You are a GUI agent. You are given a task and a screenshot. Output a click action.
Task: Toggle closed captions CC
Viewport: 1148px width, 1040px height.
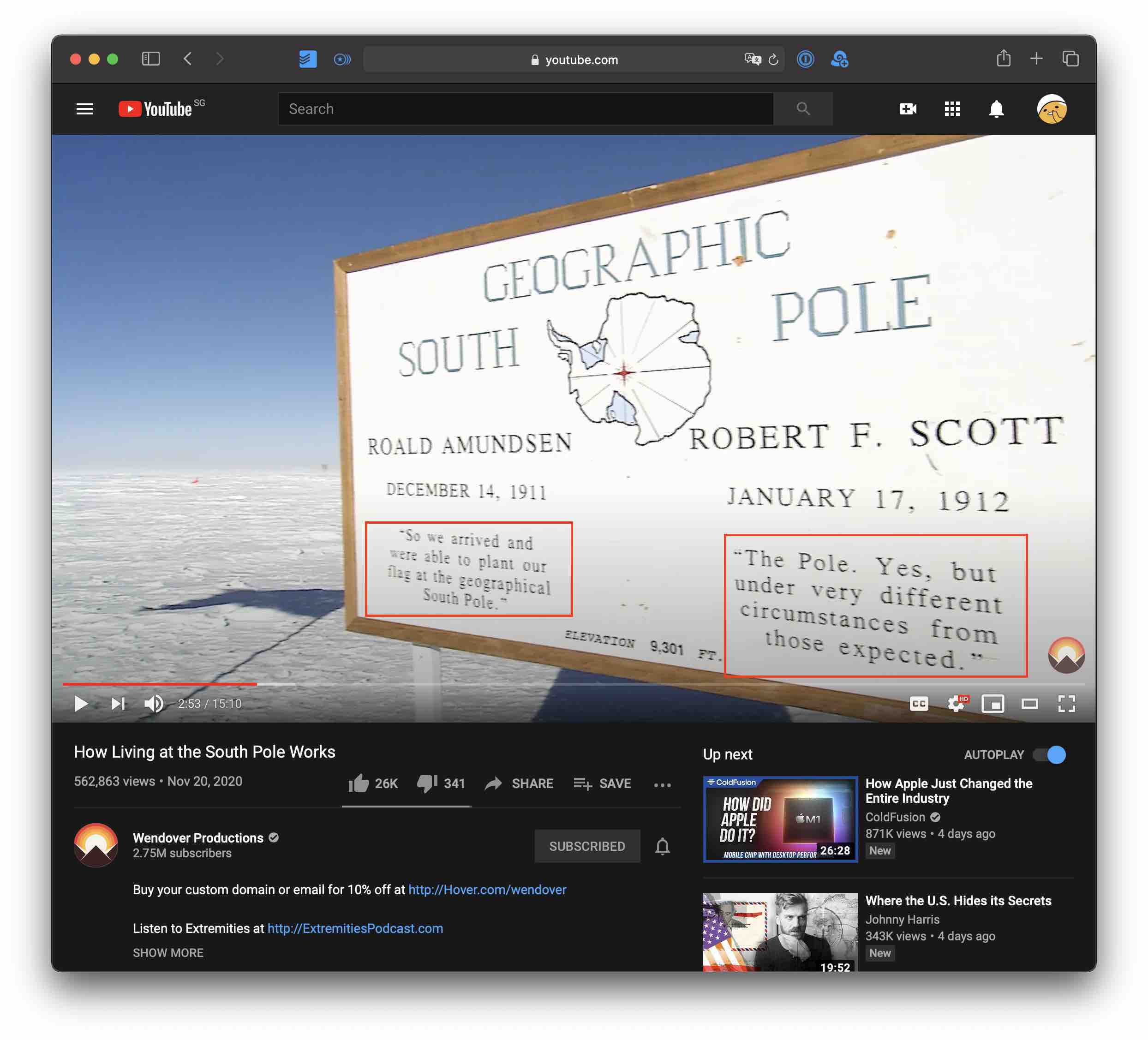pos(919,704)
